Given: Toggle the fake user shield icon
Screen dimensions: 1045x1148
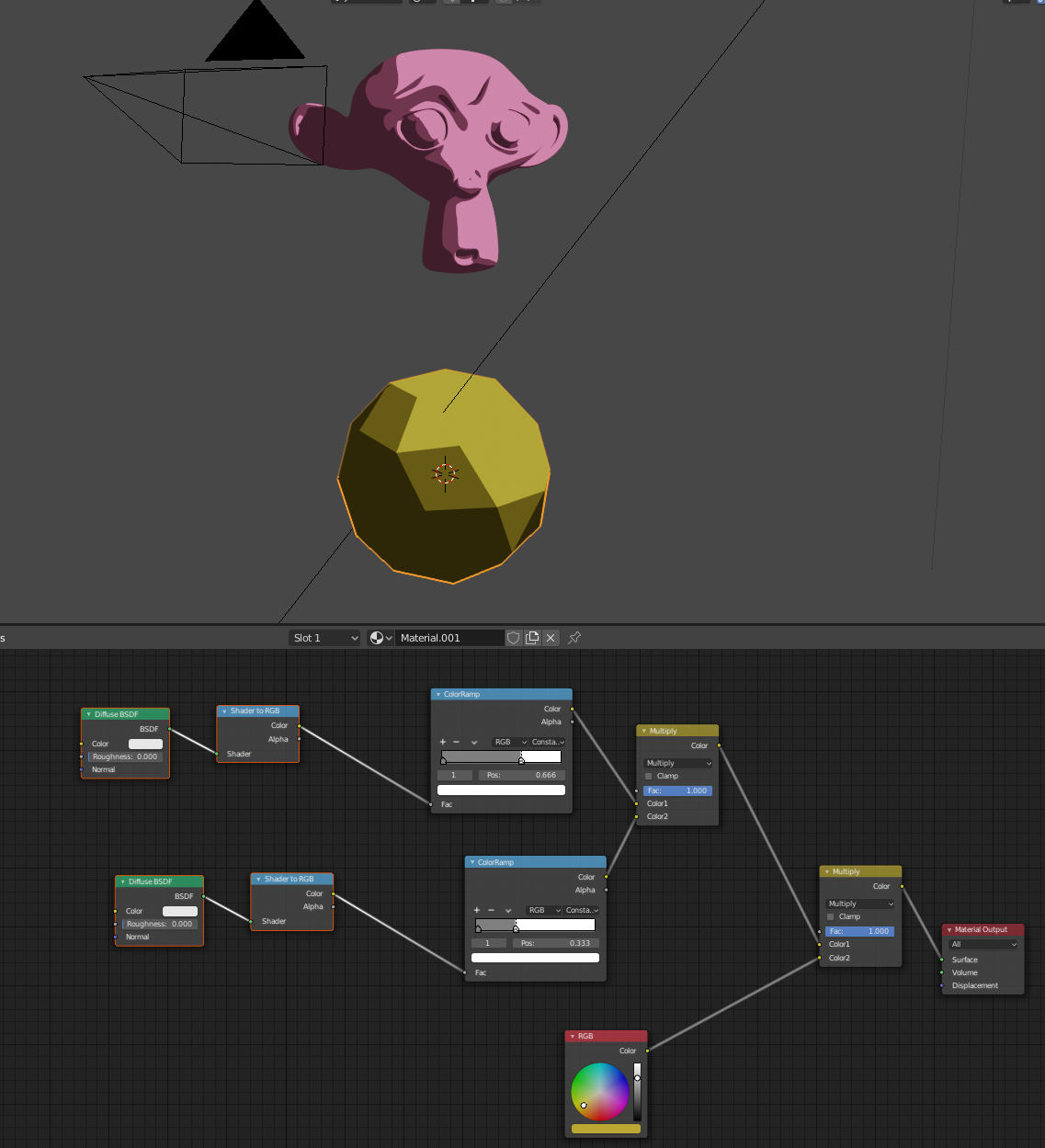Looking at the screenshot, I should (x=514, y=638).
